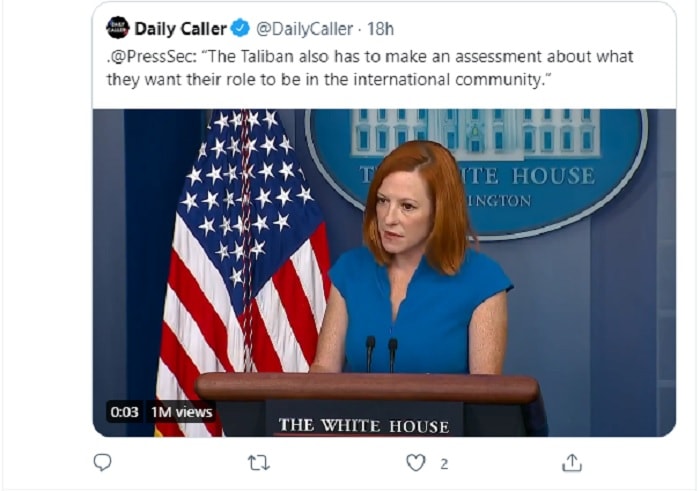Click the microphones on the podium
Screen dimensions: 700x491
(381, 355)
